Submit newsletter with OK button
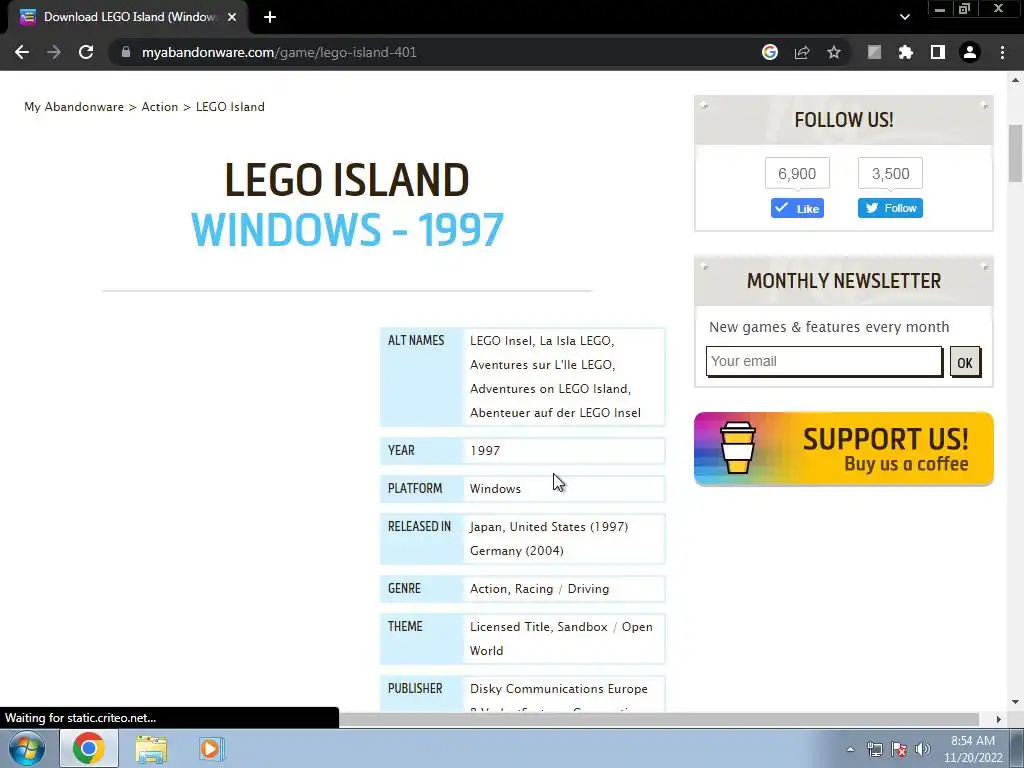 pyautogui.click(x=965, y=362)
